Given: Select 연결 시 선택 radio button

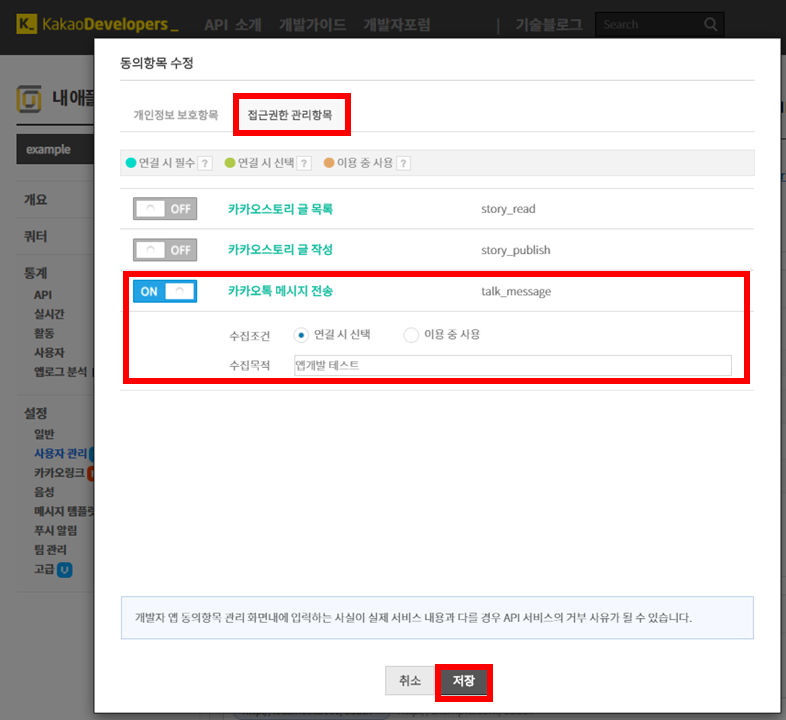Looking at the screenshot, I should tap(301, 335).
